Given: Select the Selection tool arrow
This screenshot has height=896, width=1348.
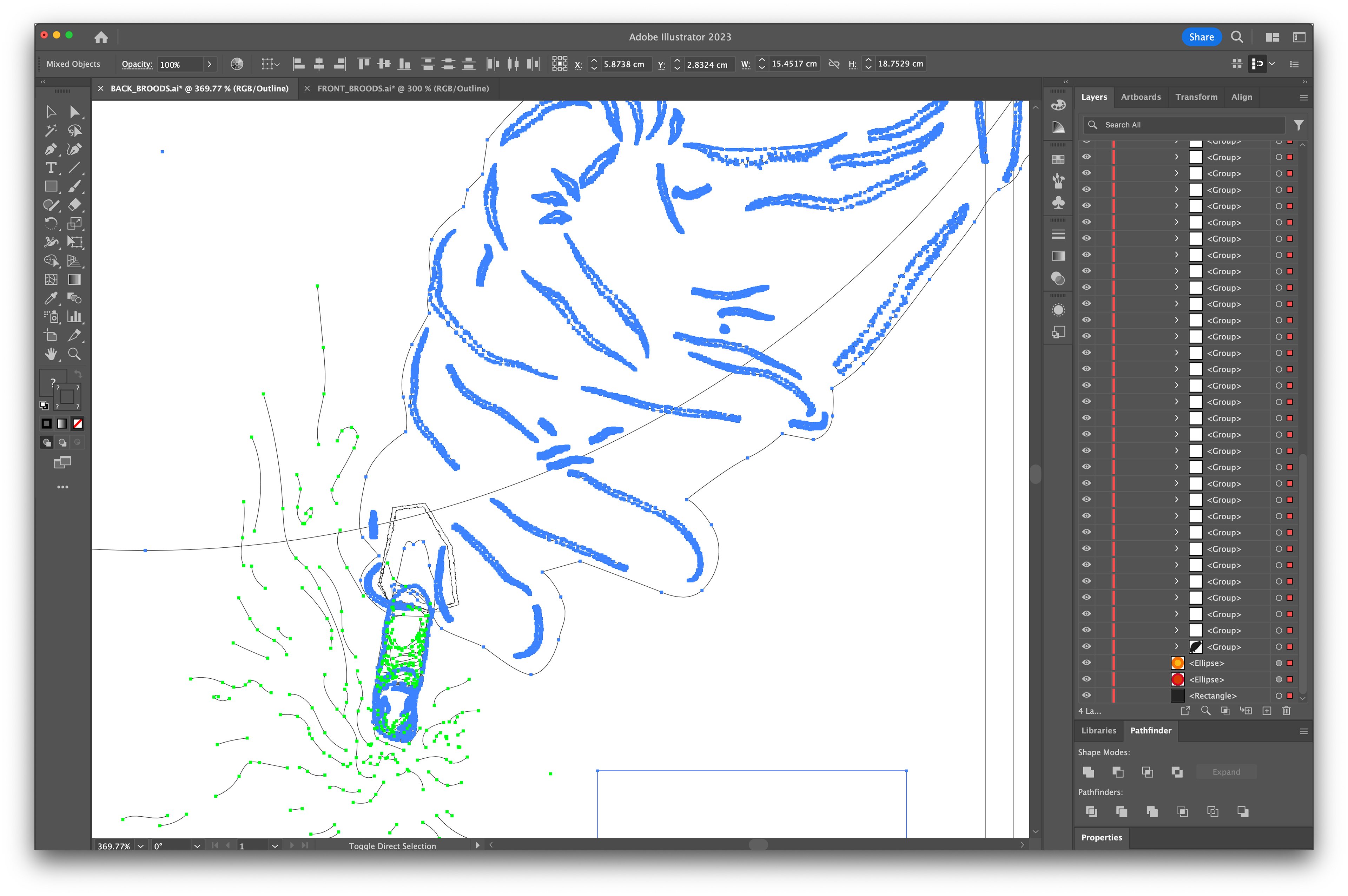Looking at the screenshot, I should tap(51, 111).
